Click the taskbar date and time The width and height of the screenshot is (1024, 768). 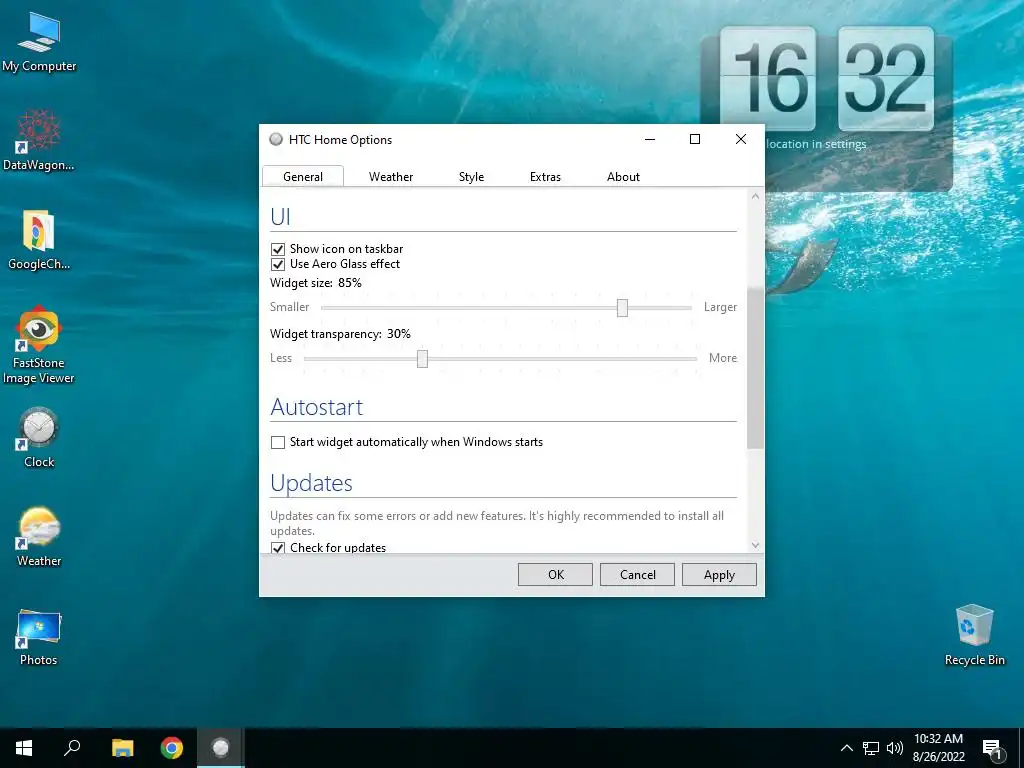pos(938,748)
